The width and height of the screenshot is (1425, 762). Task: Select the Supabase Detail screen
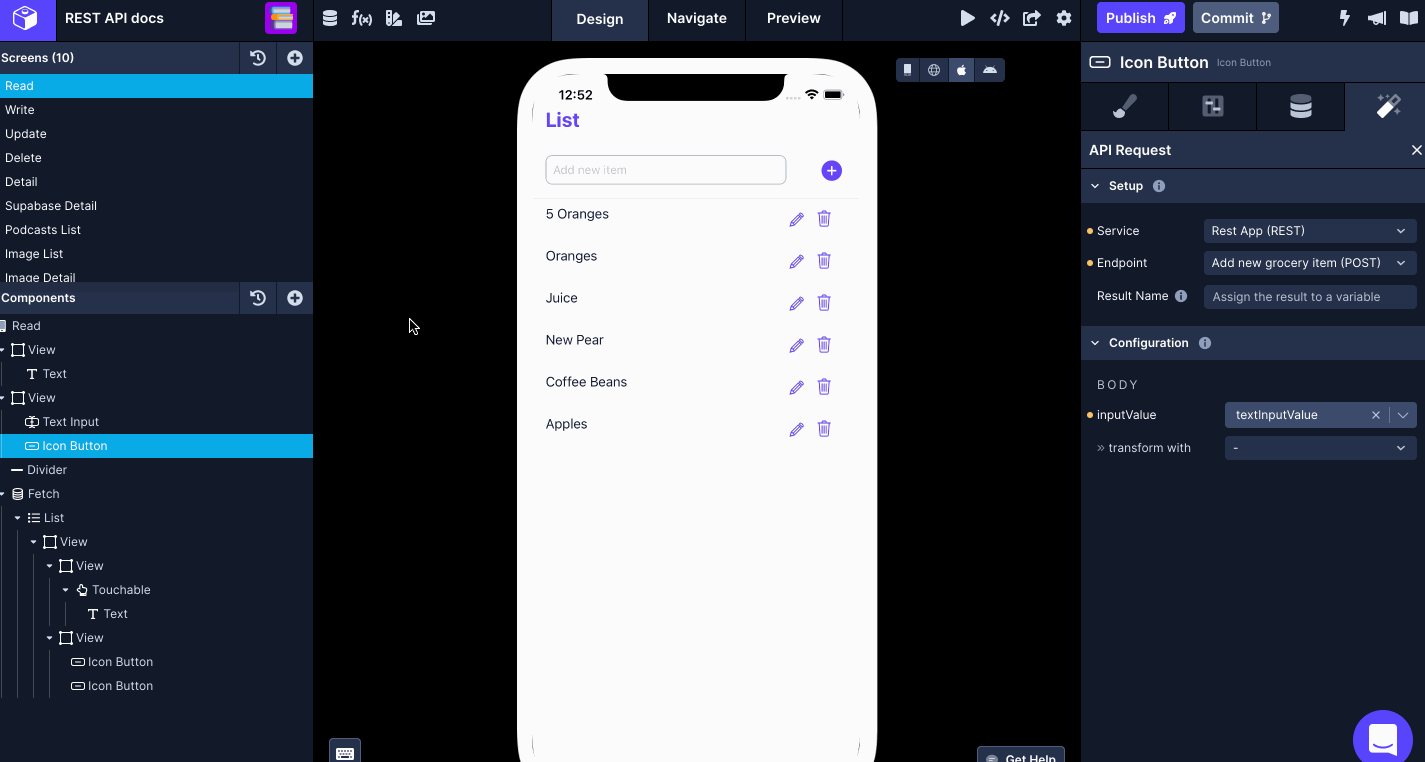click(x=156, y=206)
